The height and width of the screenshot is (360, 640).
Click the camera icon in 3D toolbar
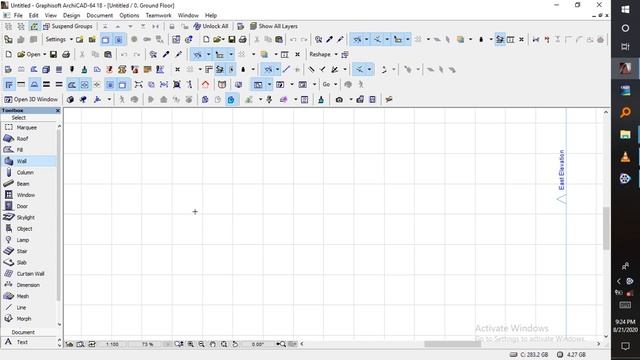click(339, 100)
